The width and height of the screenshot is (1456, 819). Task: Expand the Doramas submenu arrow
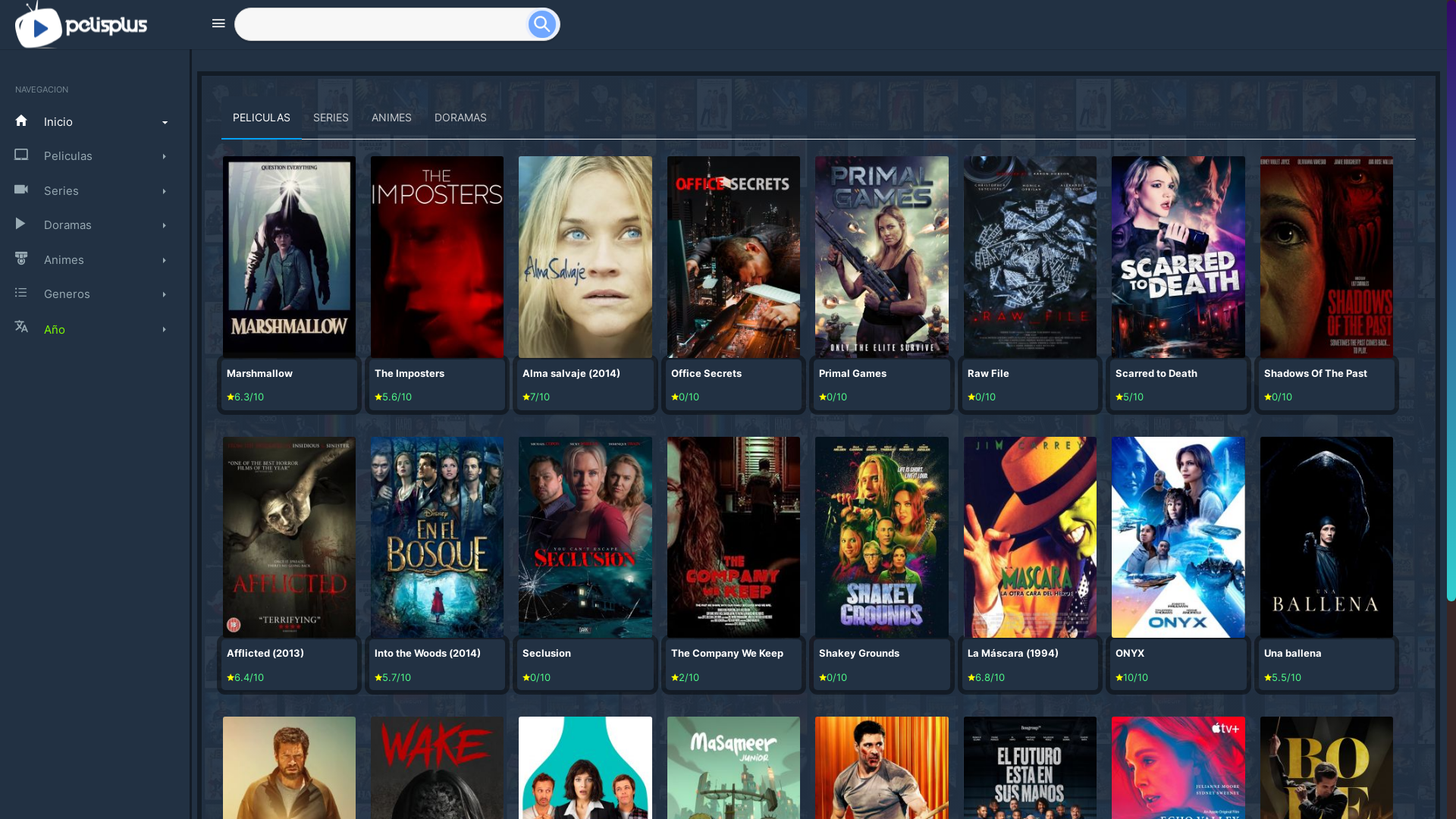tap(165, 226)
